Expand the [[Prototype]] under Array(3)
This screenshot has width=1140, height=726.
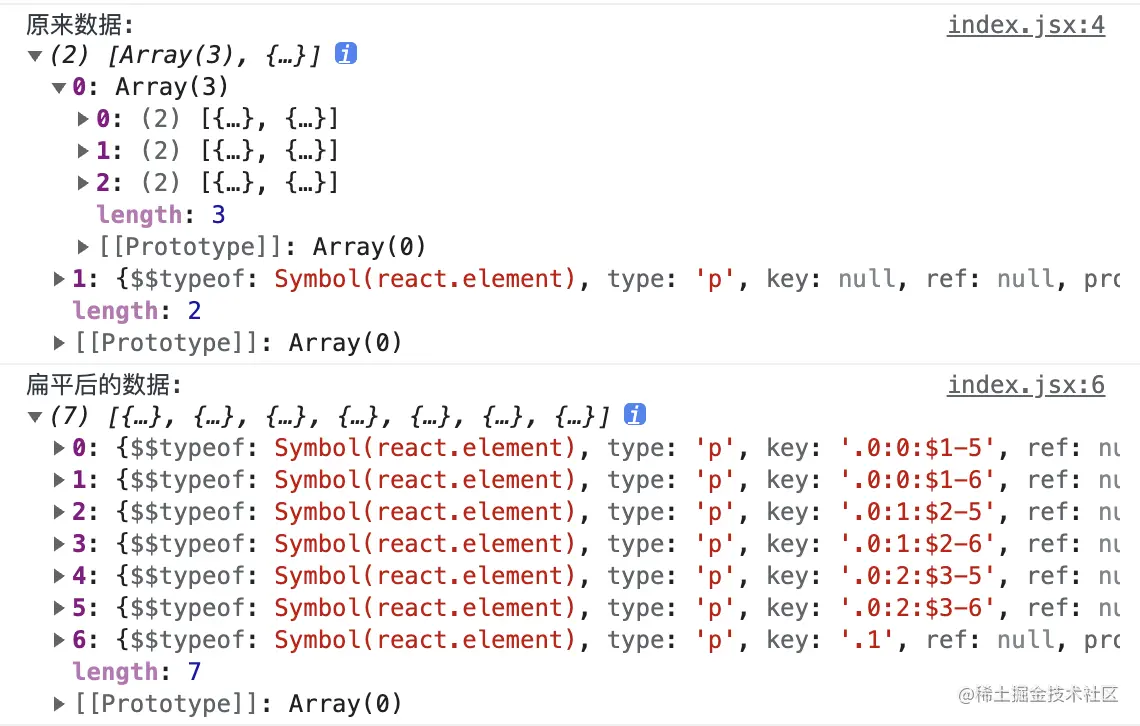click(x=84, y=247)
